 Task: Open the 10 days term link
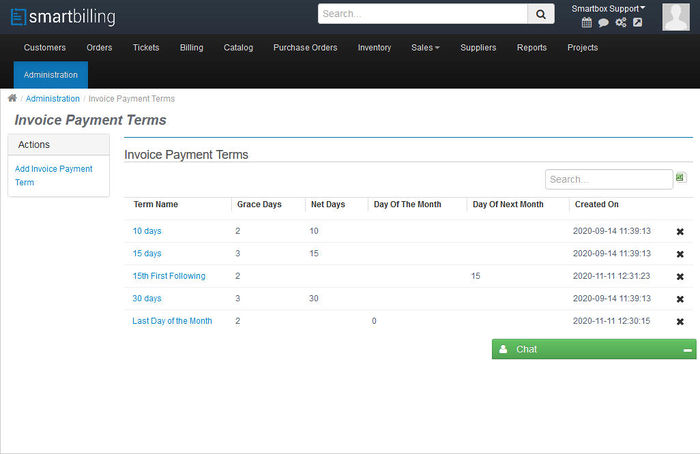(147, 231)
